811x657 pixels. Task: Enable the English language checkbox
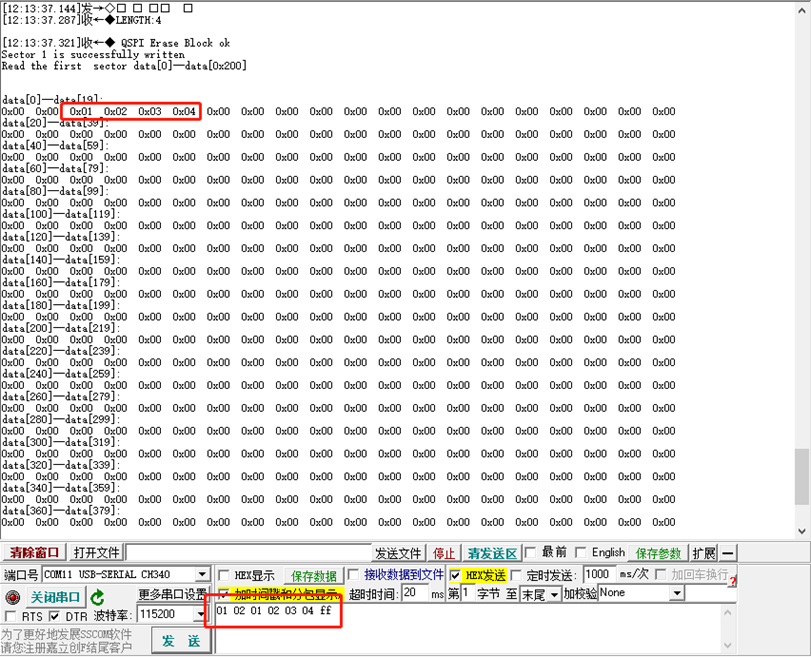[581, 553]
